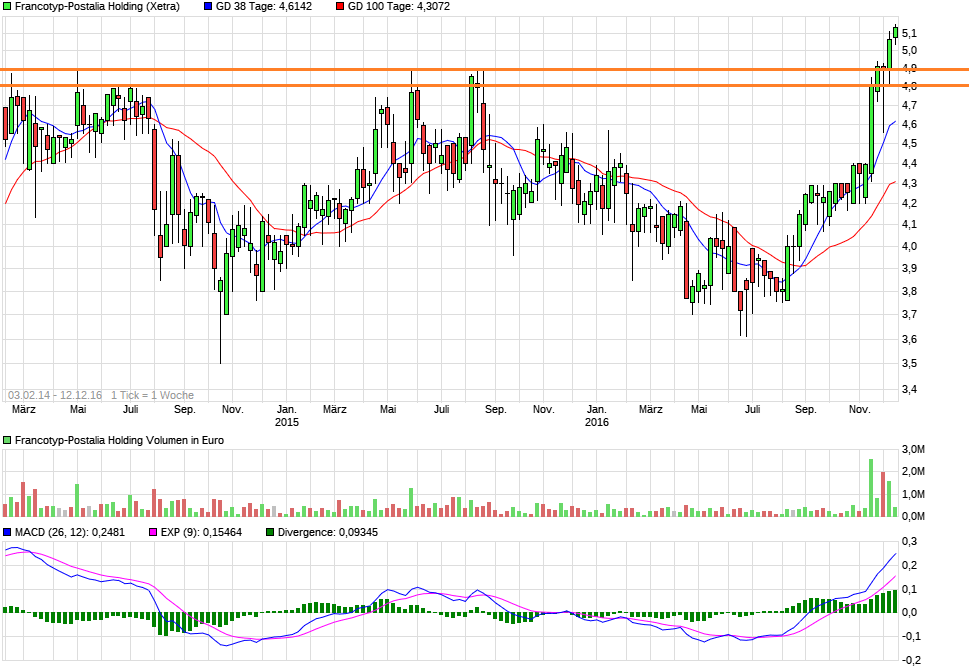This screenshot has width=969, height=670.
Task: Click the 3,4 price axis label
Action: point(909,389)
